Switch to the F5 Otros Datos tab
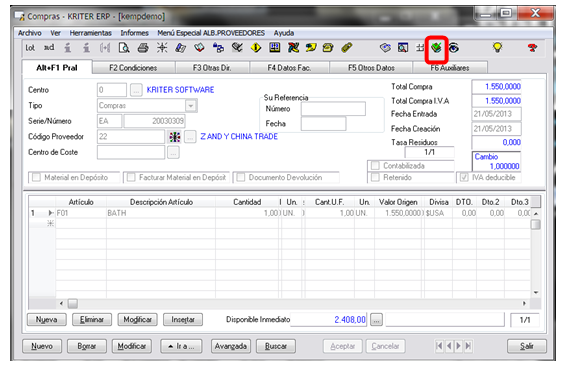Screen dimensions: 561x368 coord(371,68)
